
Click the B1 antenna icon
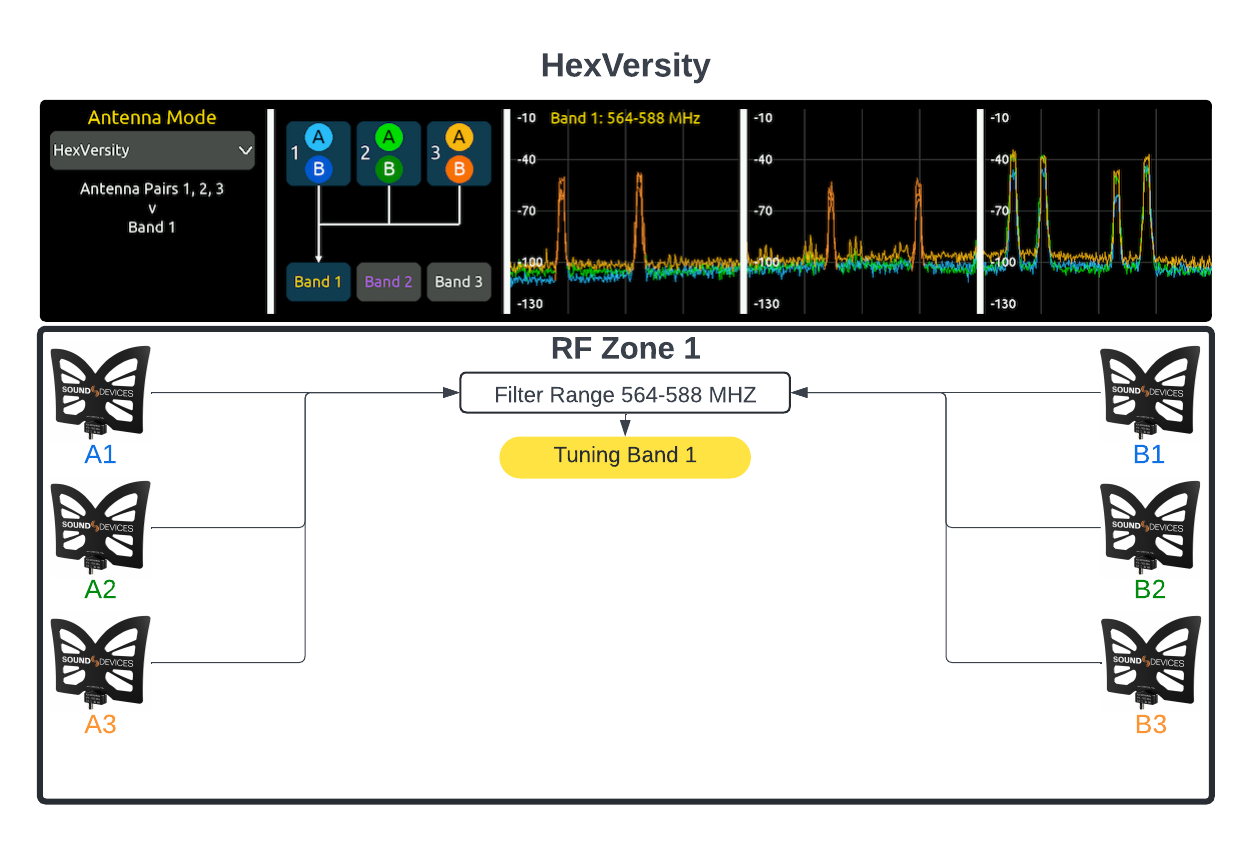tap(1150, 391)
